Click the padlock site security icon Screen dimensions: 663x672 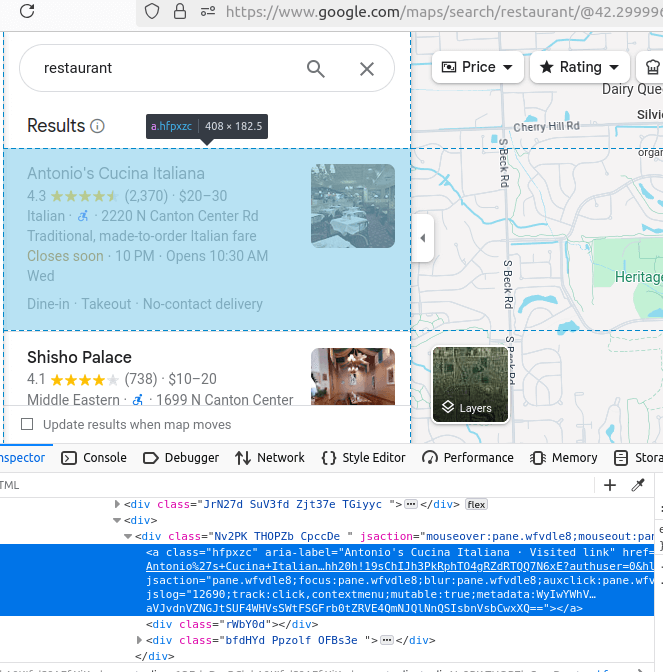[180, 12]
